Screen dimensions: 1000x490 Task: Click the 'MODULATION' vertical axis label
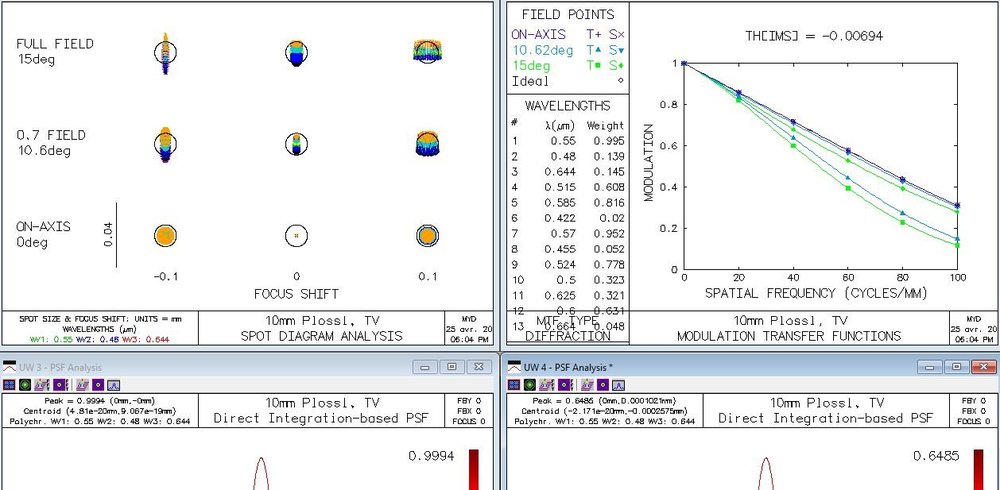(x=649, y=163)
